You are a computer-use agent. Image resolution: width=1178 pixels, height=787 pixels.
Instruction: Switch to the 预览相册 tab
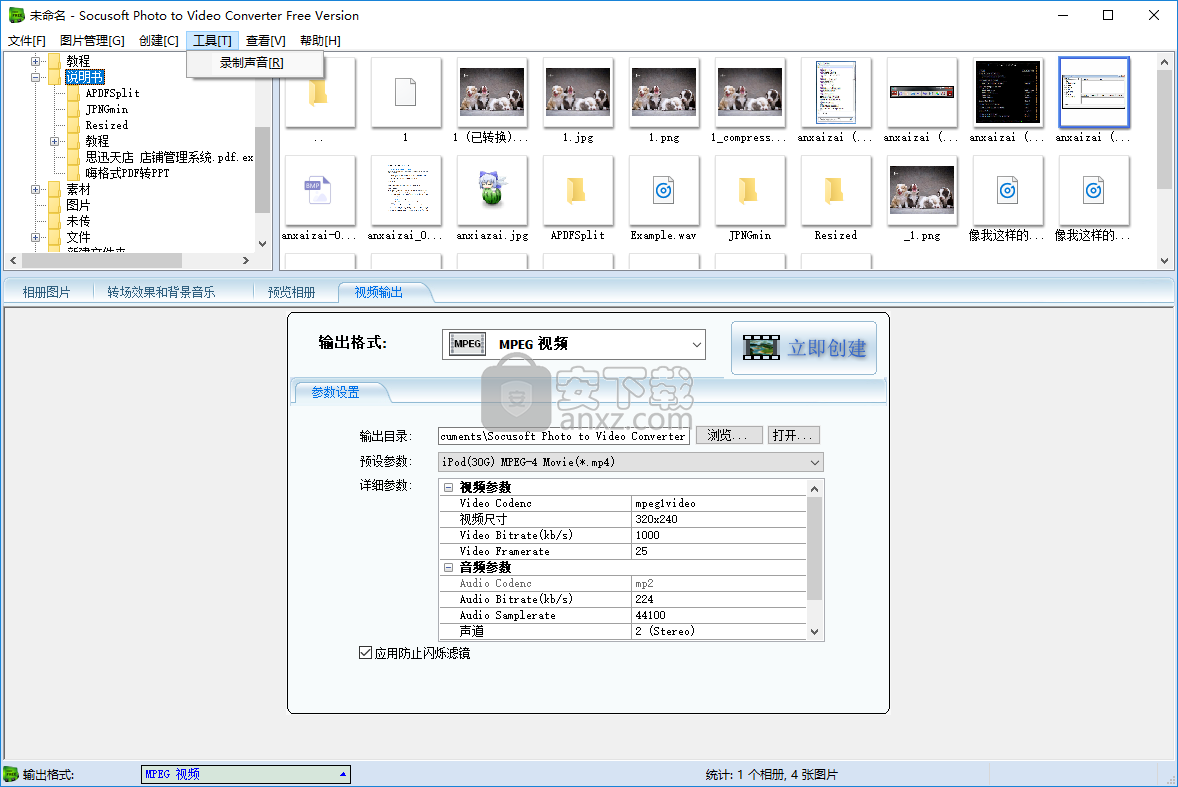point(291,292)
